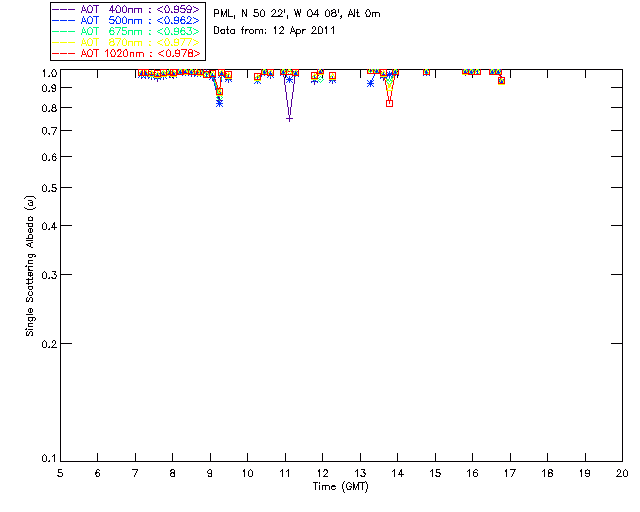This screenshot has width=640, height=512.
Task: Click the x-axis tick label 10
Action: 247,473
